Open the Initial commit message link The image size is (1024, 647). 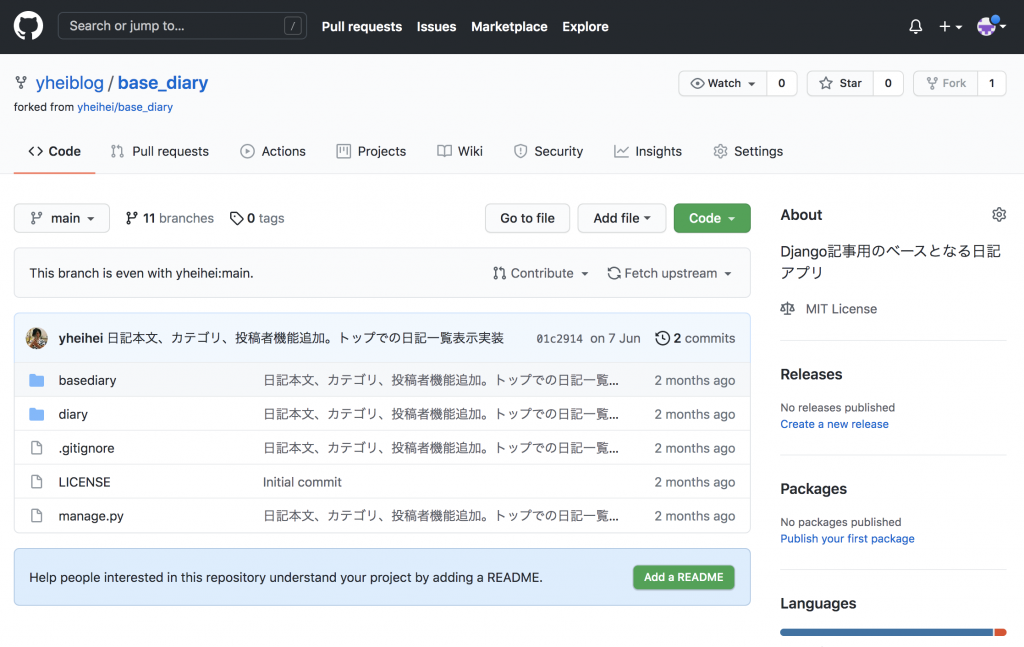(302, 482)
